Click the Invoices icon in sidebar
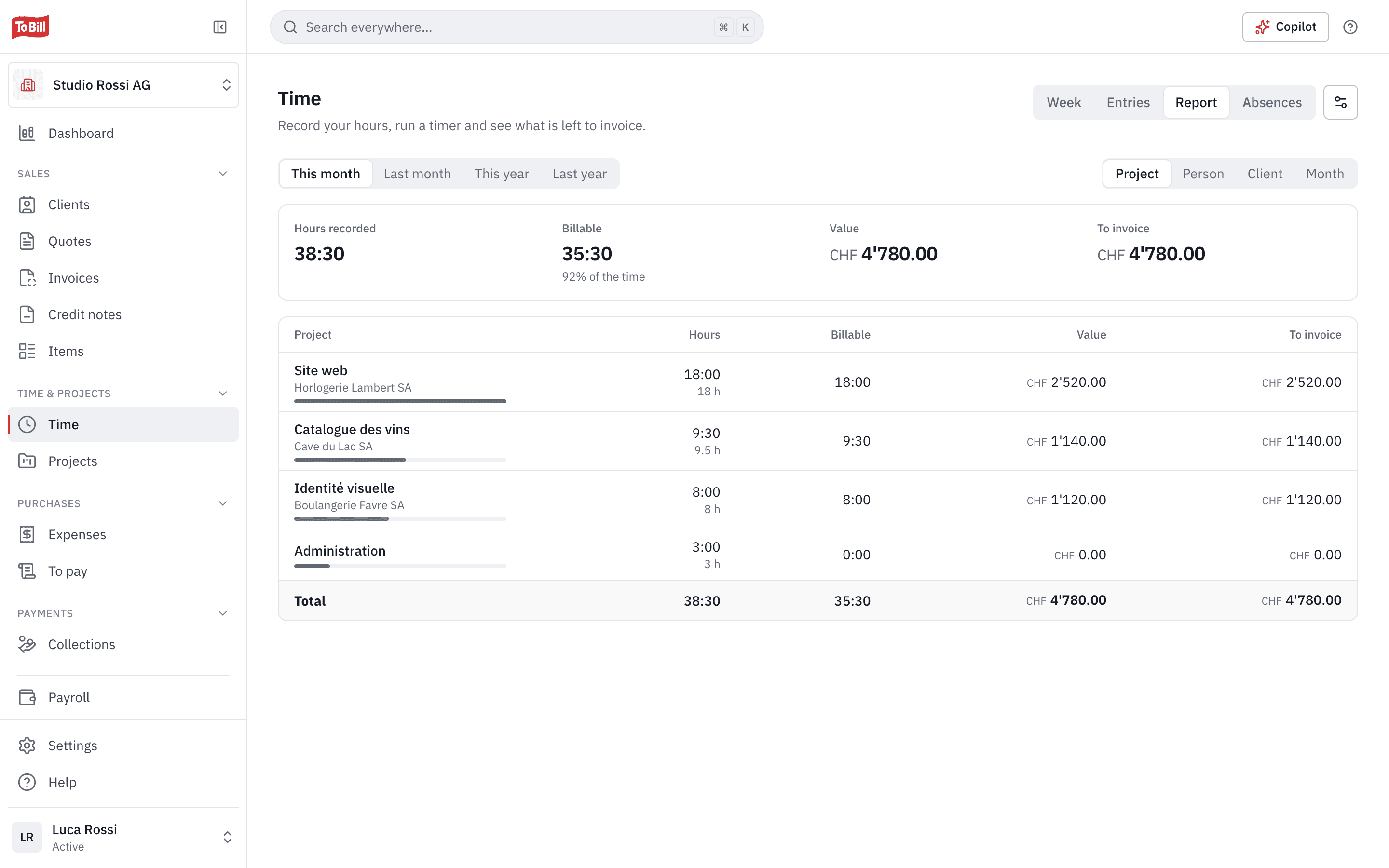This screenshot has width=1389, height=868. coord(27,278)
